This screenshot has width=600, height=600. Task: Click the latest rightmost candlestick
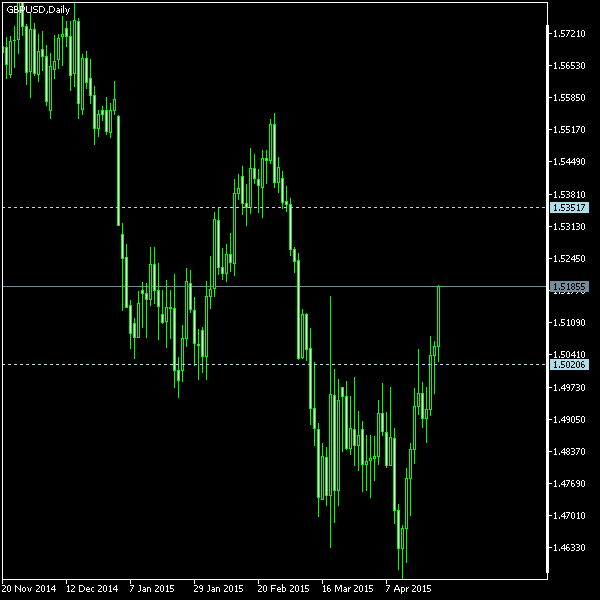pos(439,323)
